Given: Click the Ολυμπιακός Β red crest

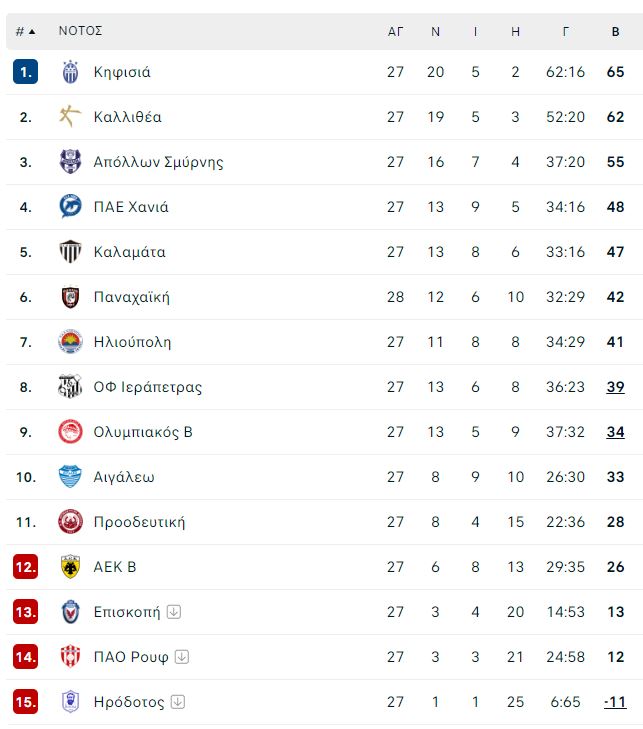Looking at the screenshot, I should pyautogui.click(x=70, y=431).
